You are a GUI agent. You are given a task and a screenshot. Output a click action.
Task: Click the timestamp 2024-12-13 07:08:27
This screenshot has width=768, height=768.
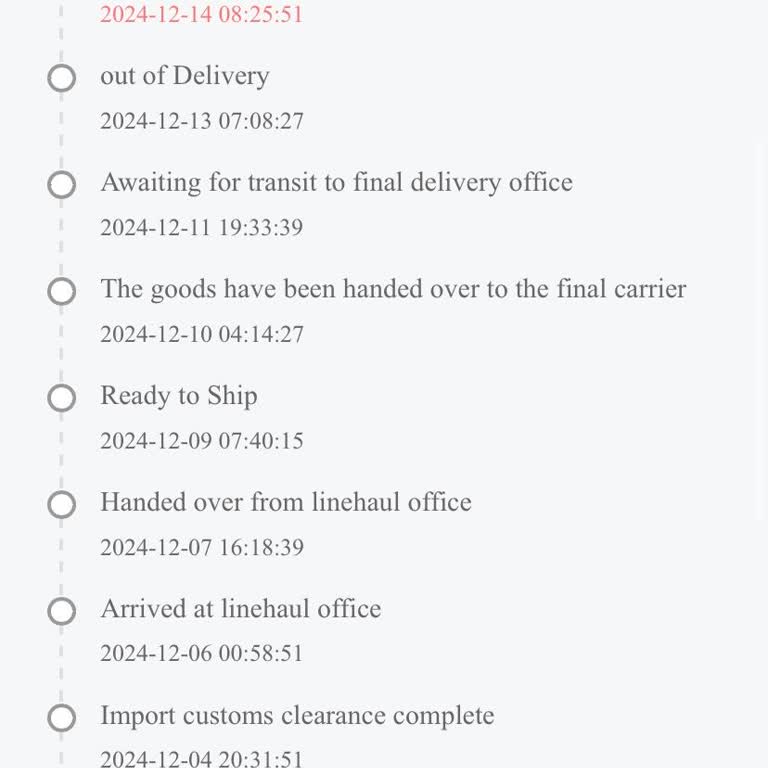coord(201,121)
